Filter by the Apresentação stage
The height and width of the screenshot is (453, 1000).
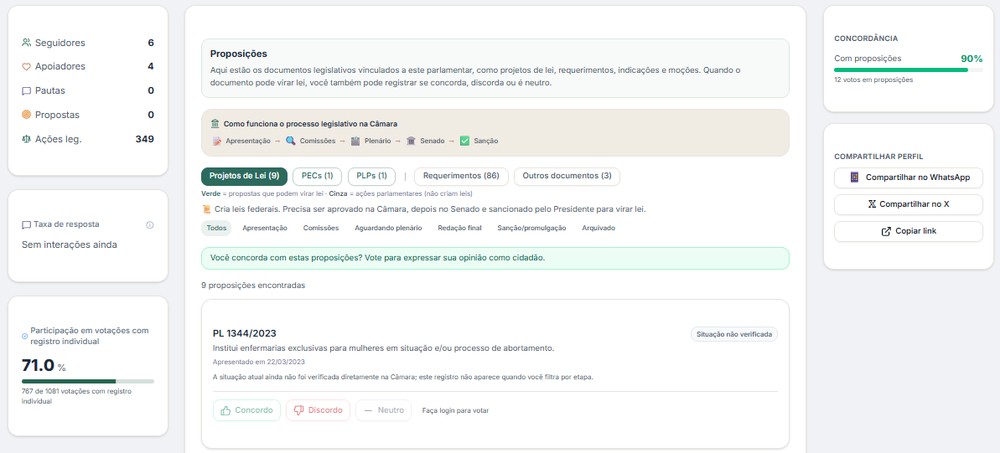coord(265,228)
